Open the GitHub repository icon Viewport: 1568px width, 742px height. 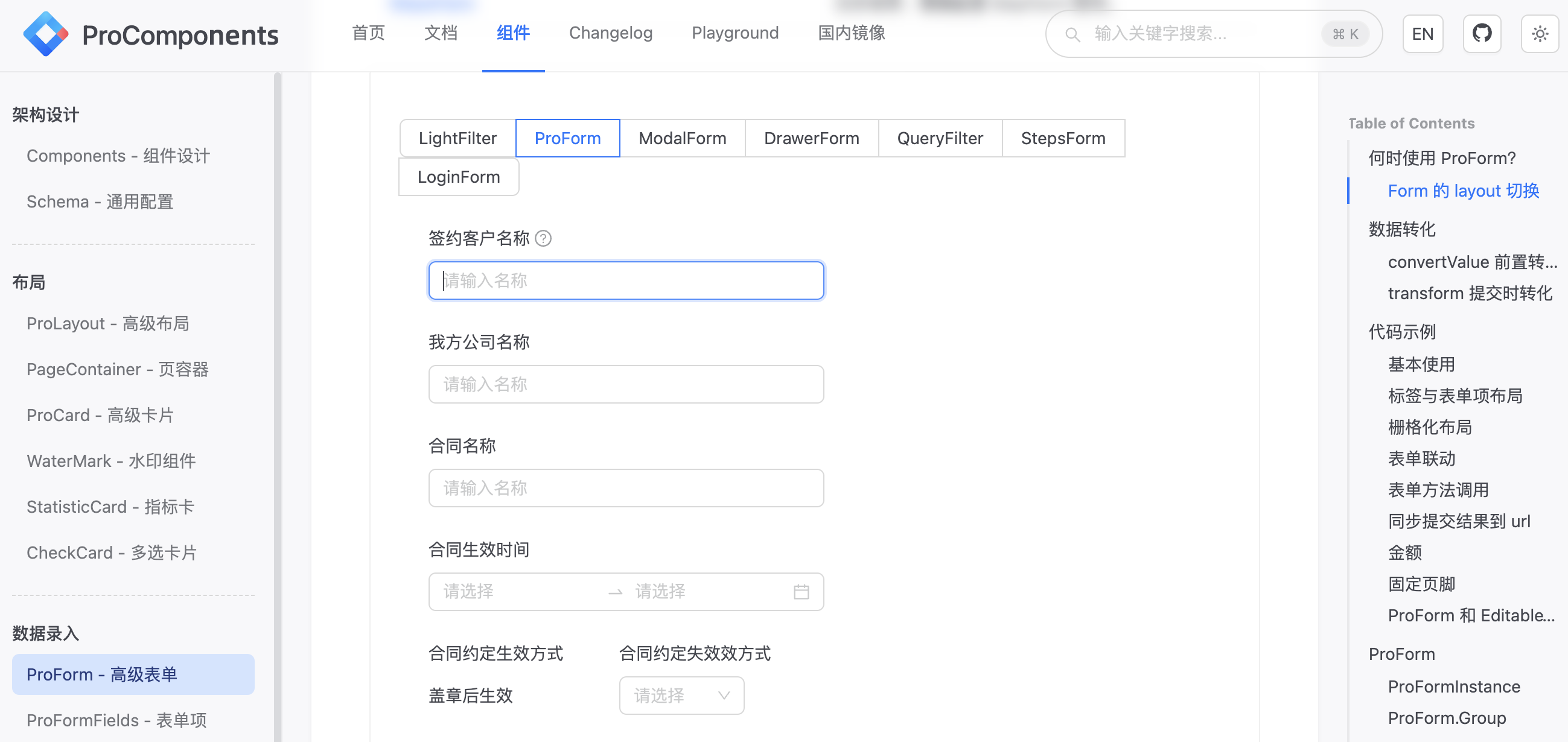coord(1481,33)
